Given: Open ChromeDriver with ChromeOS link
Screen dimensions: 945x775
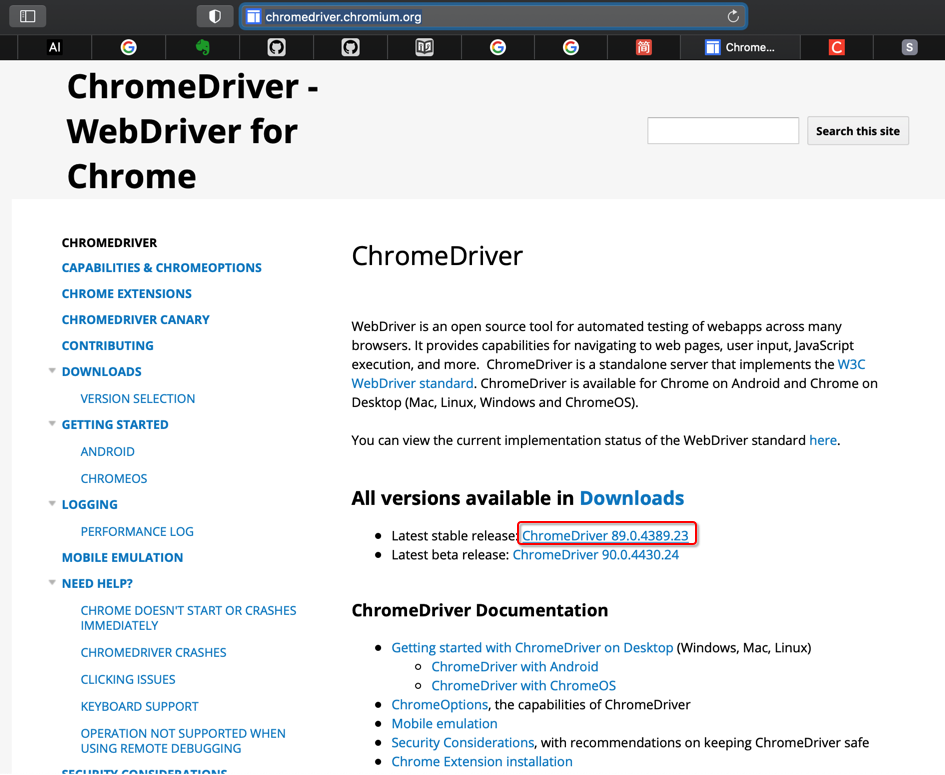Looking at the screenshot, I should [x=524, y=686].
